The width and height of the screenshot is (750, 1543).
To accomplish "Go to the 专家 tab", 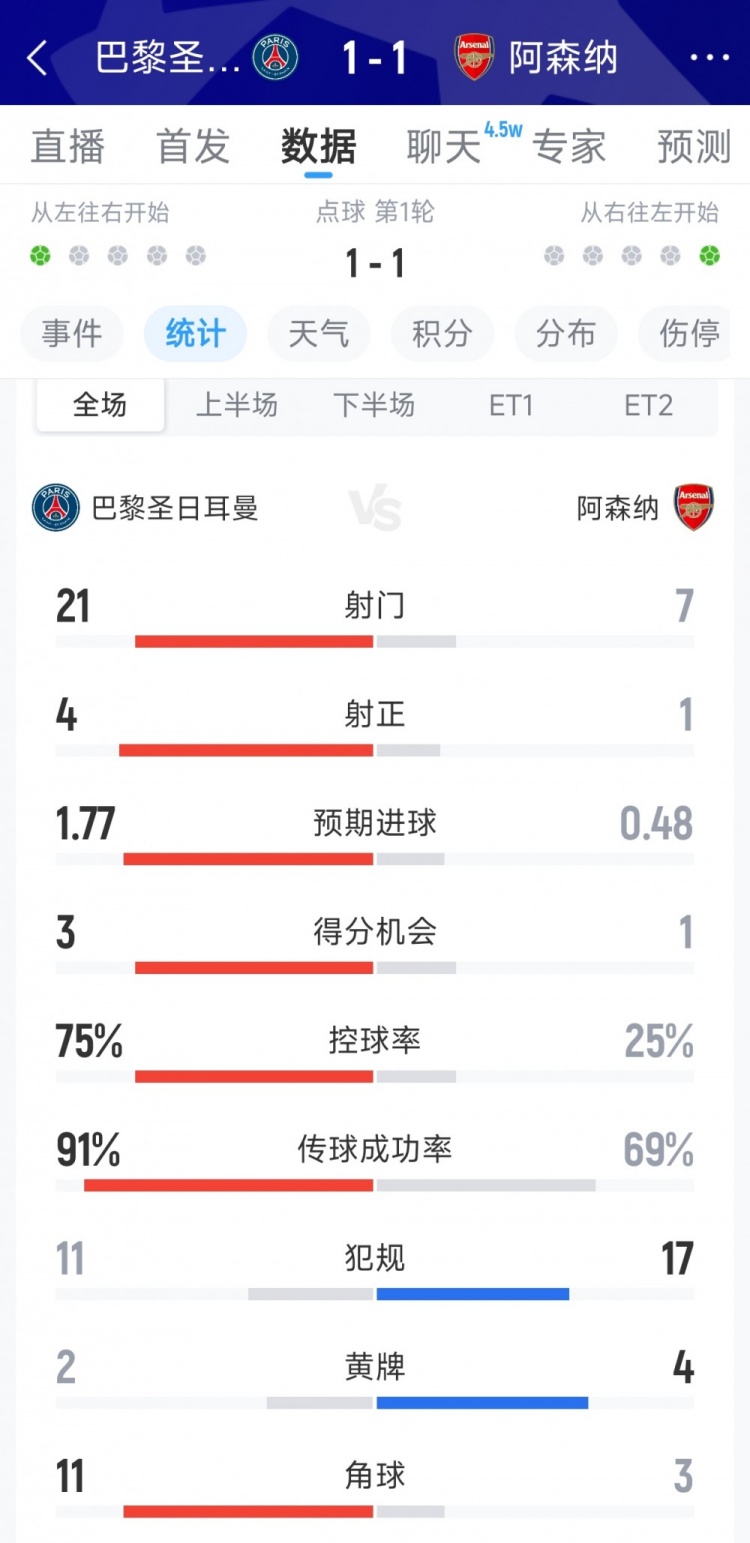I will click(x=568, y=147).
